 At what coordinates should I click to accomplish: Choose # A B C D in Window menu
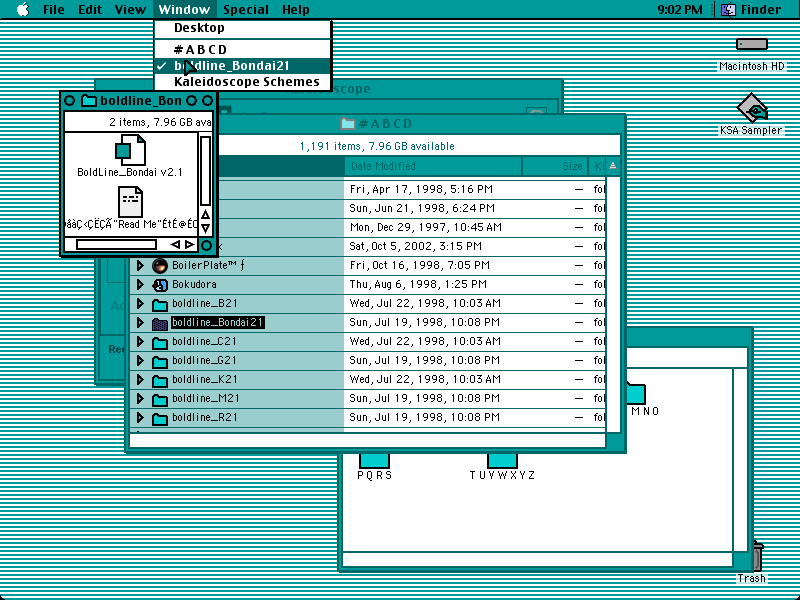click(x=243, y=49)
